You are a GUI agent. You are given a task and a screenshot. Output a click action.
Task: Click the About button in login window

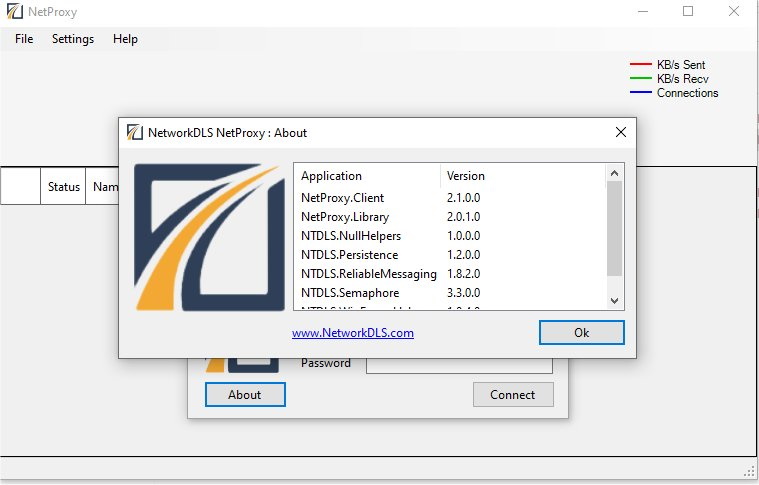pos(245,394)
